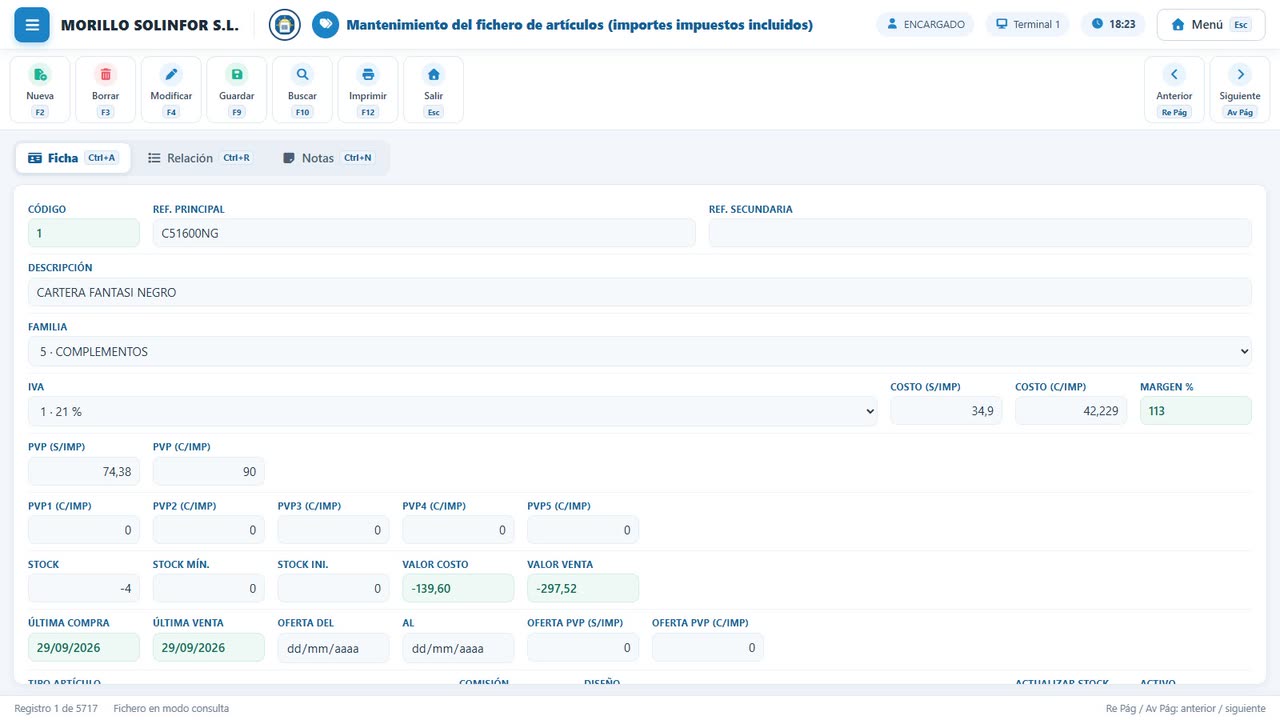
Task: Click the Oferta PVP (C/IMP) field
Action: (x=708, y=647)
